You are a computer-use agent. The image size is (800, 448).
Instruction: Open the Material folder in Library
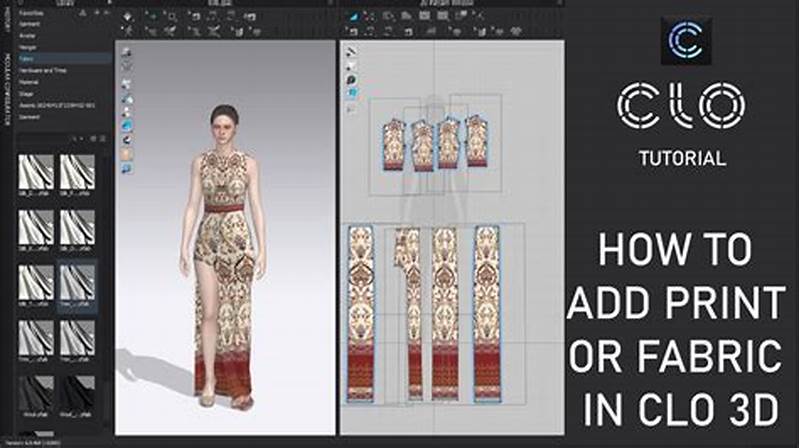pyautogui.click(x=29, y=82)
